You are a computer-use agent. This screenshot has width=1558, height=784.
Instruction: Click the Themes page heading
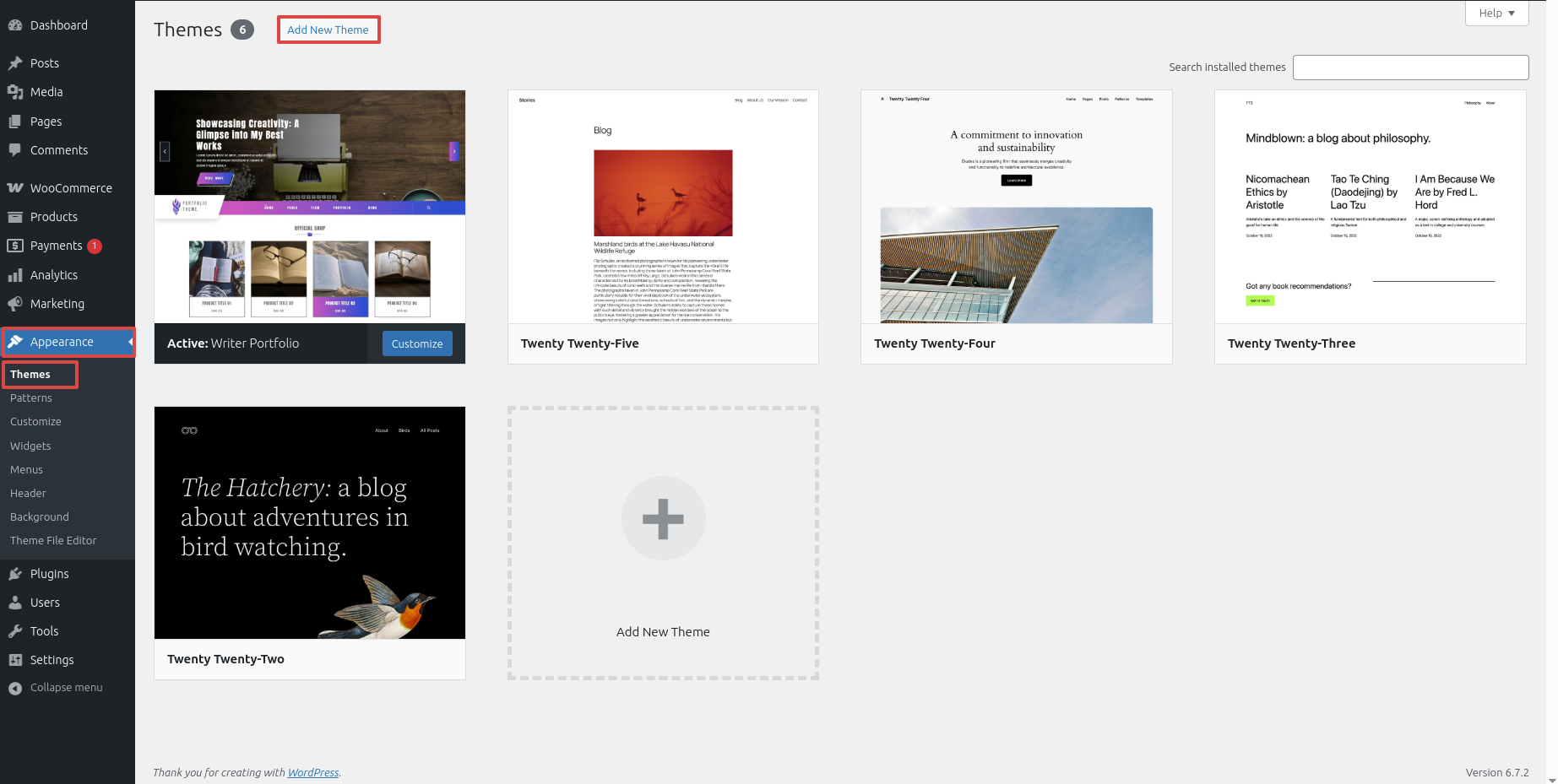[187, 30]
